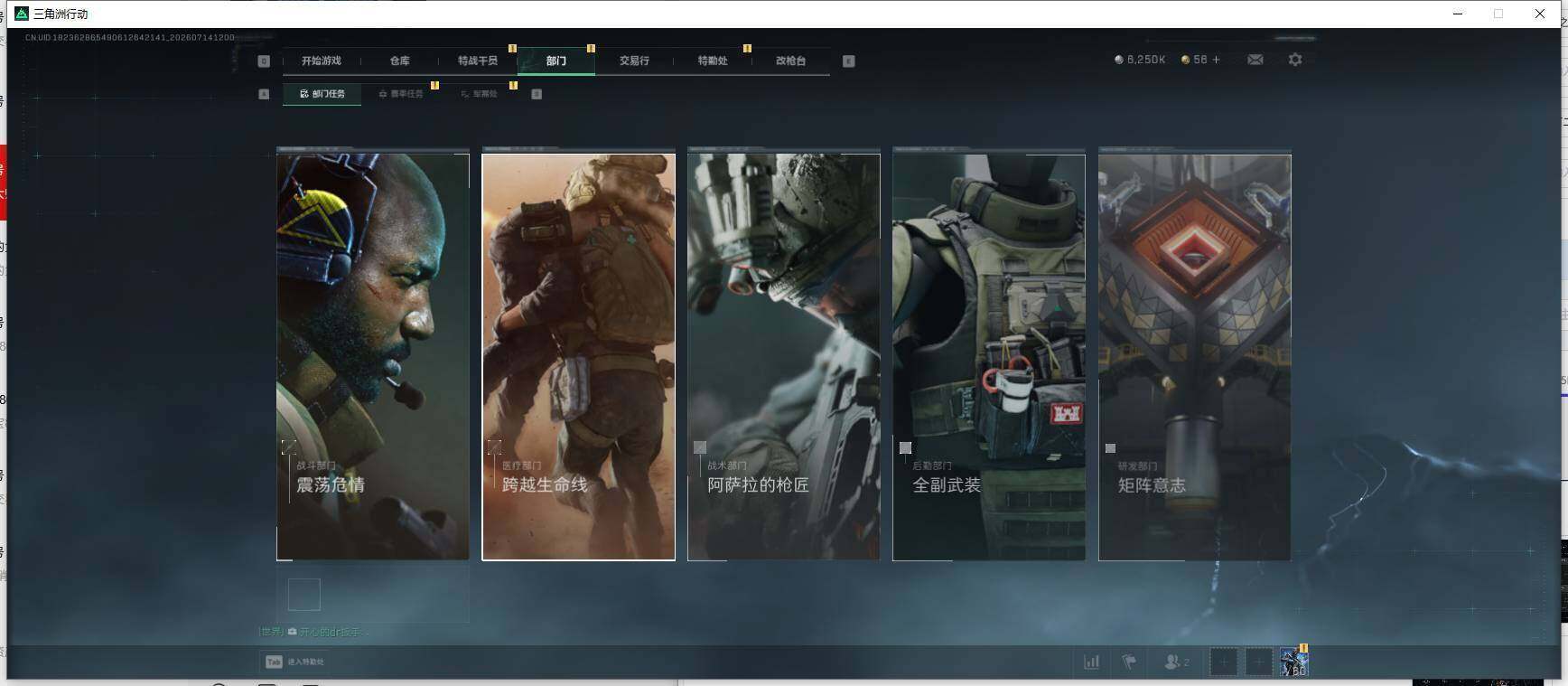This screenshot has height=686, width=1568.
Task: Click the square icon on 矩阵意志 card
Action: tap(1110, 448)
